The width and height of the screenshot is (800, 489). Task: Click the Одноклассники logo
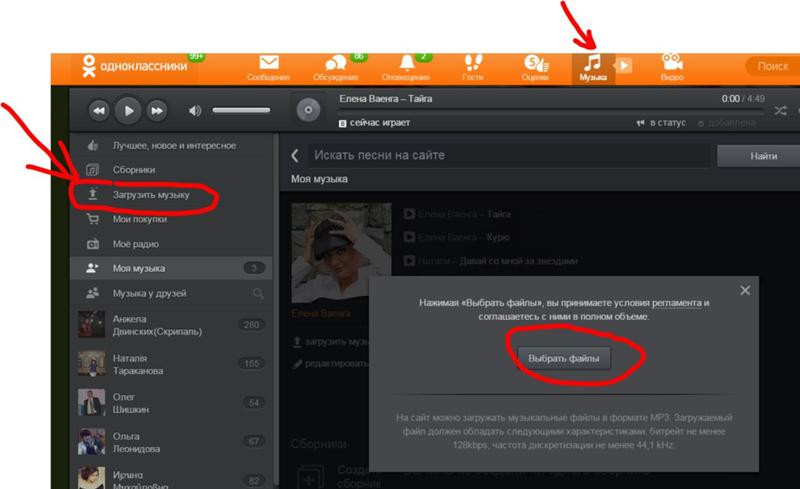tap(135, 66)
